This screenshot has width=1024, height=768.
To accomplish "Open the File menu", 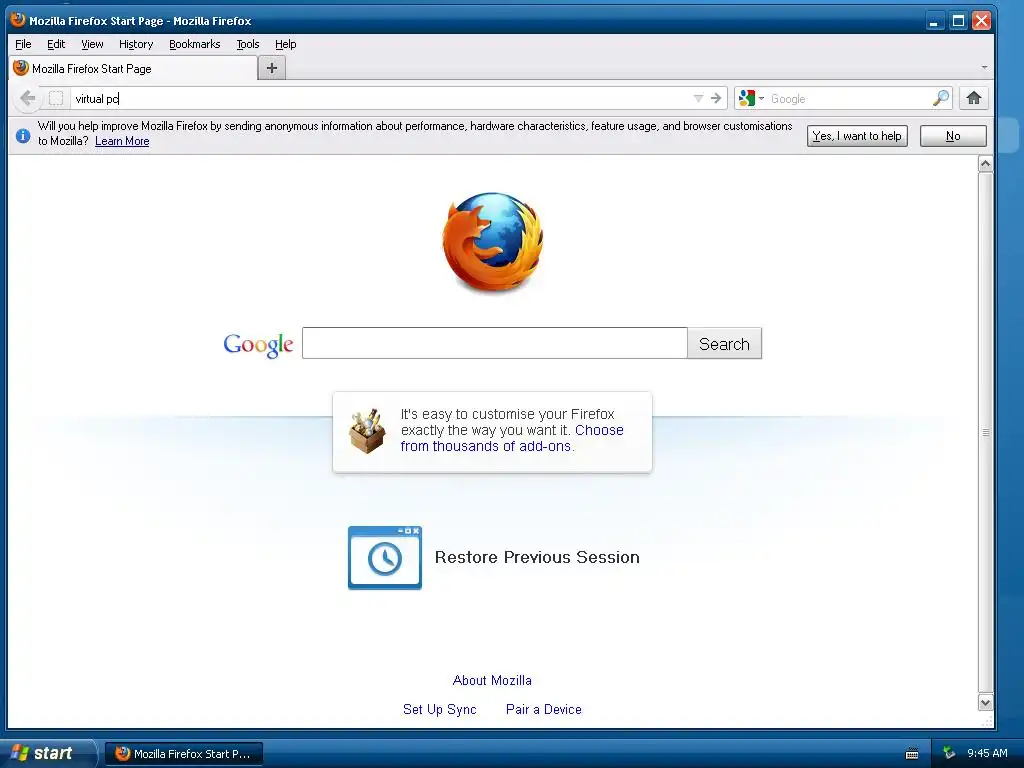I will (23, 44).
